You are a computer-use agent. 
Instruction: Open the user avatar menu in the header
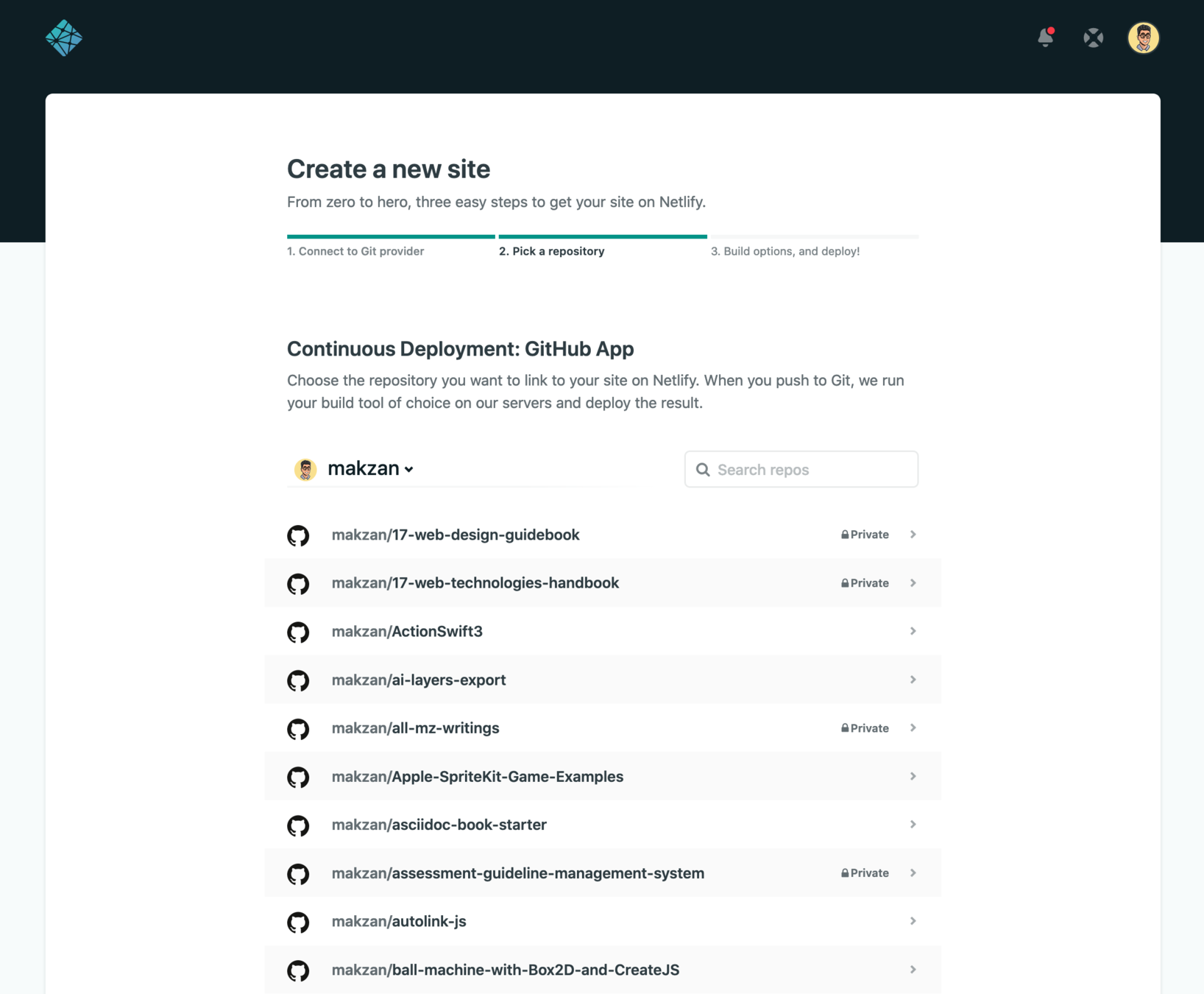click(1143, 38)
